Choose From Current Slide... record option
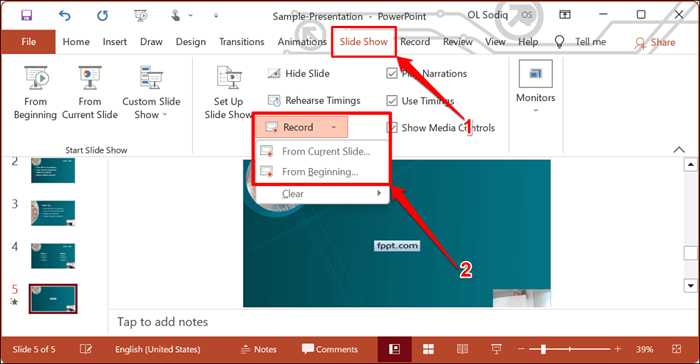The image size is (700, 364). pos(322,151)
